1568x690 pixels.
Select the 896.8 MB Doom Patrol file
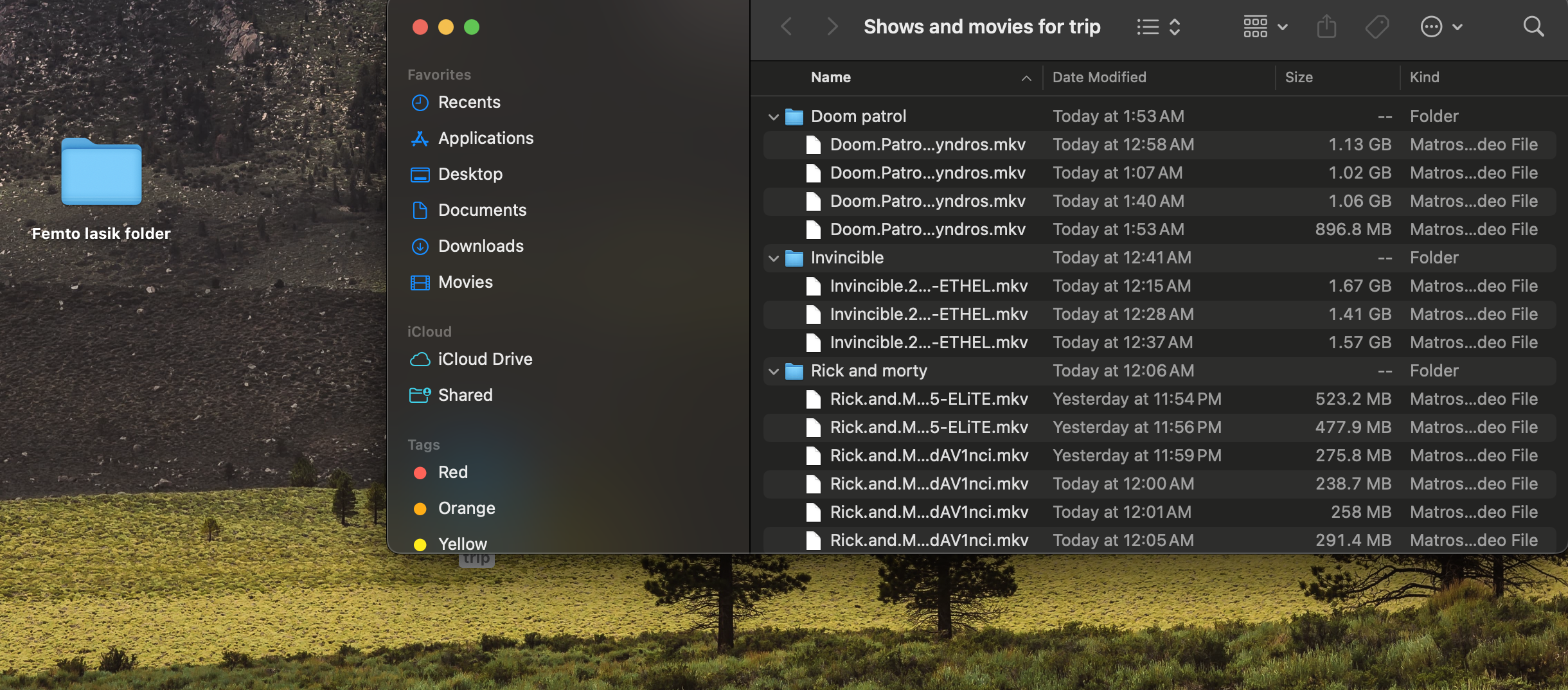[x=927, y=229]
